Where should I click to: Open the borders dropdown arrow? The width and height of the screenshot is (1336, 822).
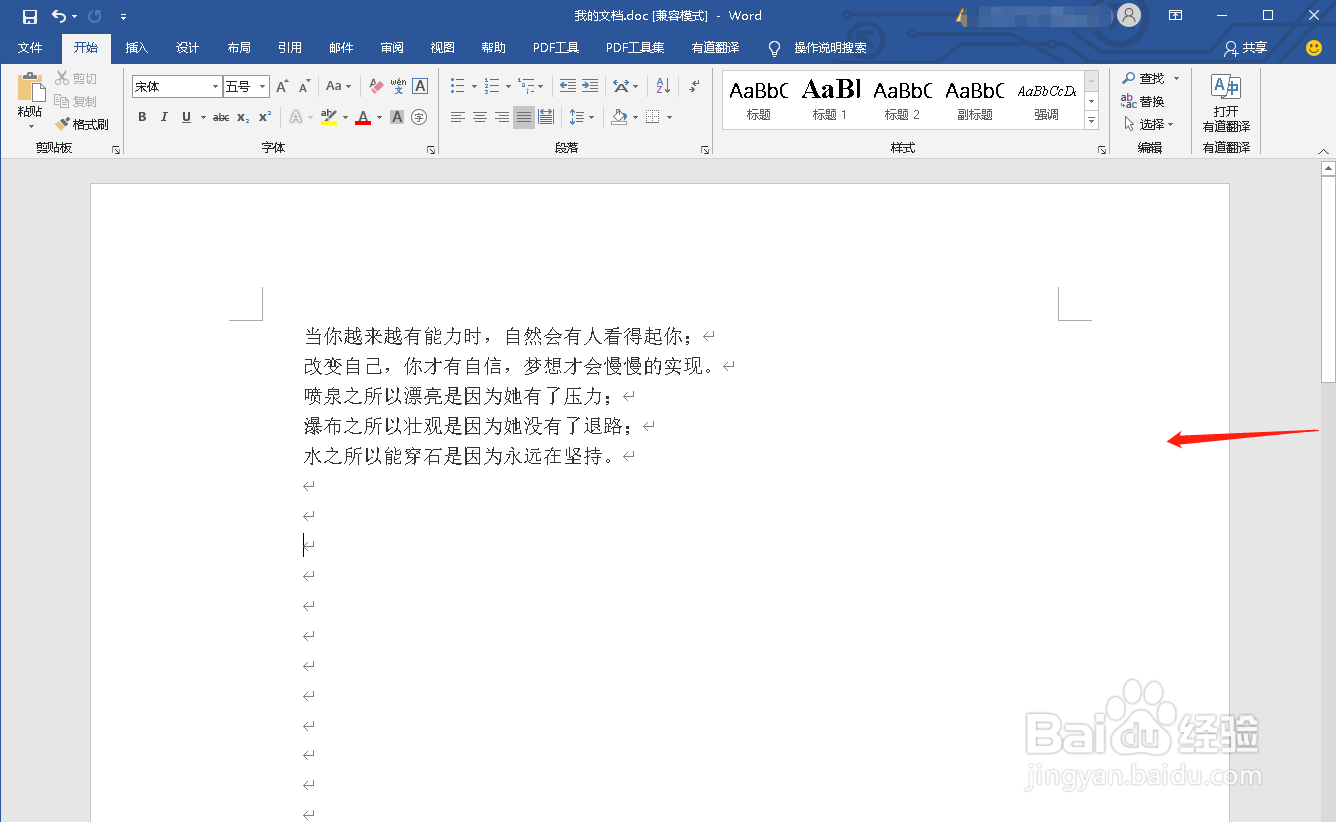(669, 117)
